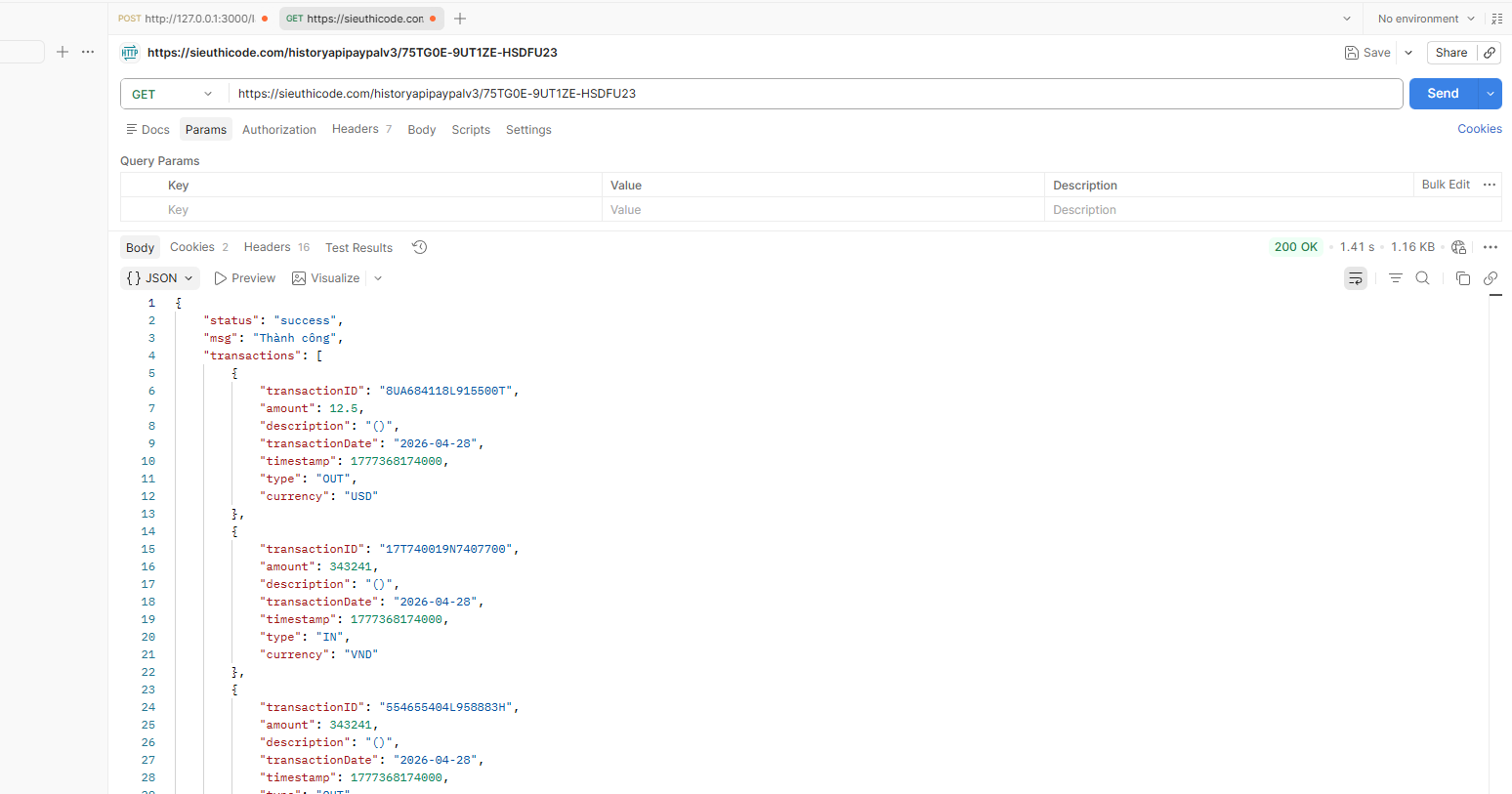The image size is (1512, 794).
Task: Open the response three-dots options menu
Action: click(1491, 247)
